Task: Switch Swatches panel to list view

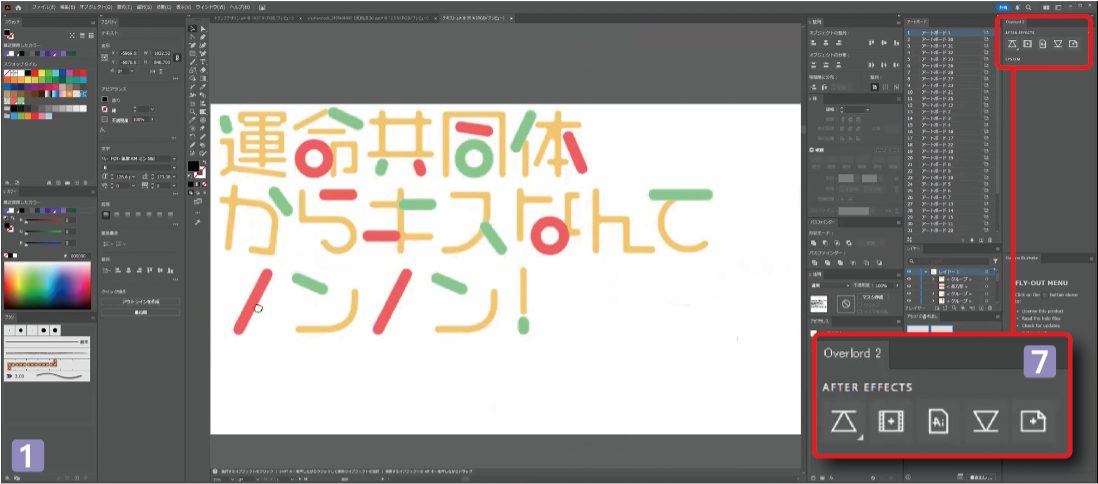Action: tap(82, 35)
